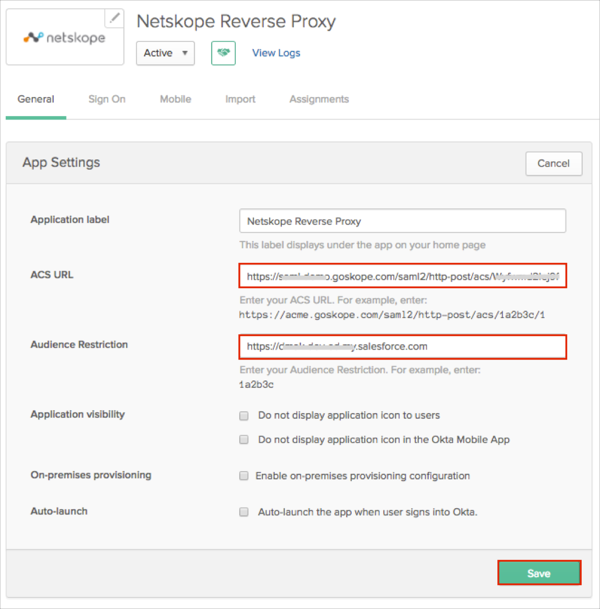
Task: Focus the ACS URL input field
Action: 403,276
